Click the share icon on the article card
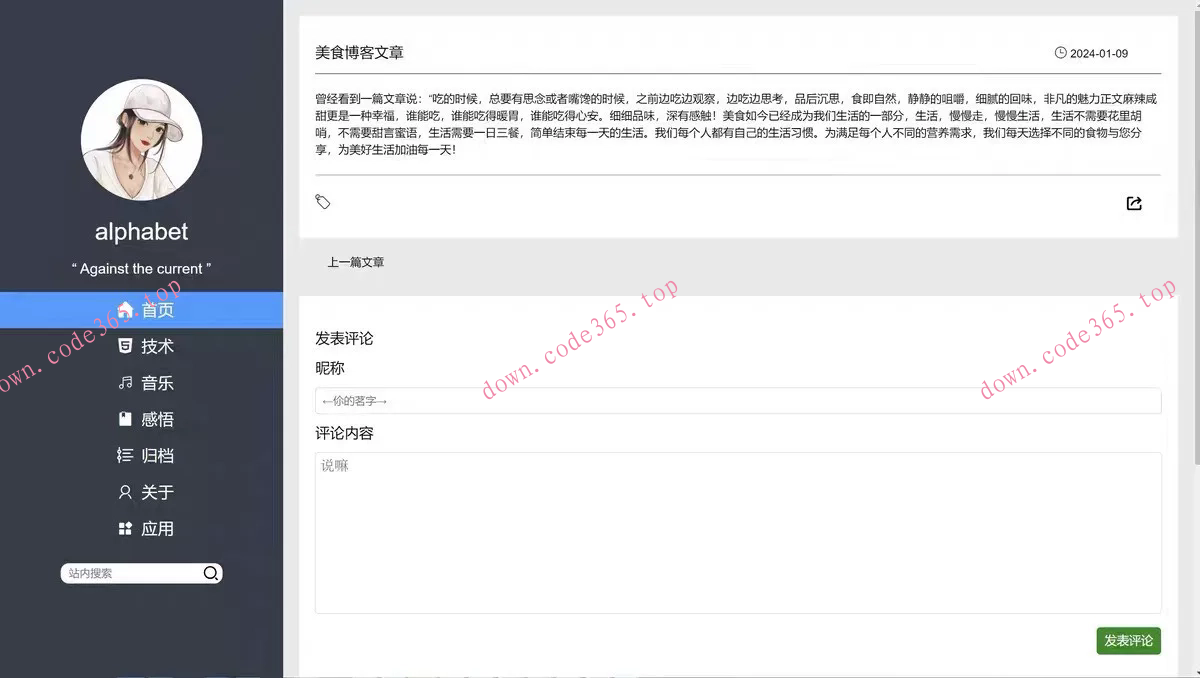 (x=1134, y=203)
